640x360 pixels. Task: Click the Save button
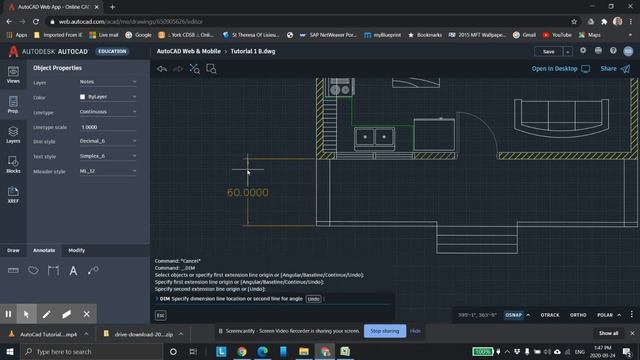pos(549,51)
